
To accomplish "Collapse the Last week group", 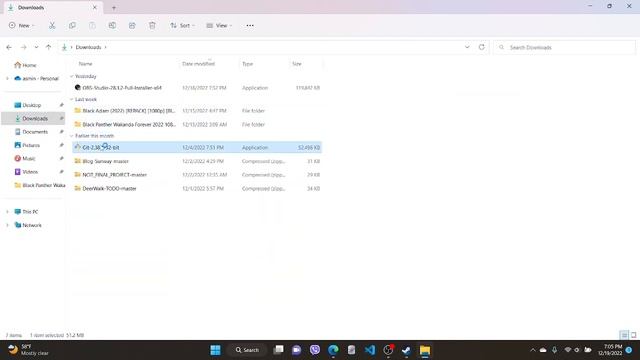I will 72,99.
